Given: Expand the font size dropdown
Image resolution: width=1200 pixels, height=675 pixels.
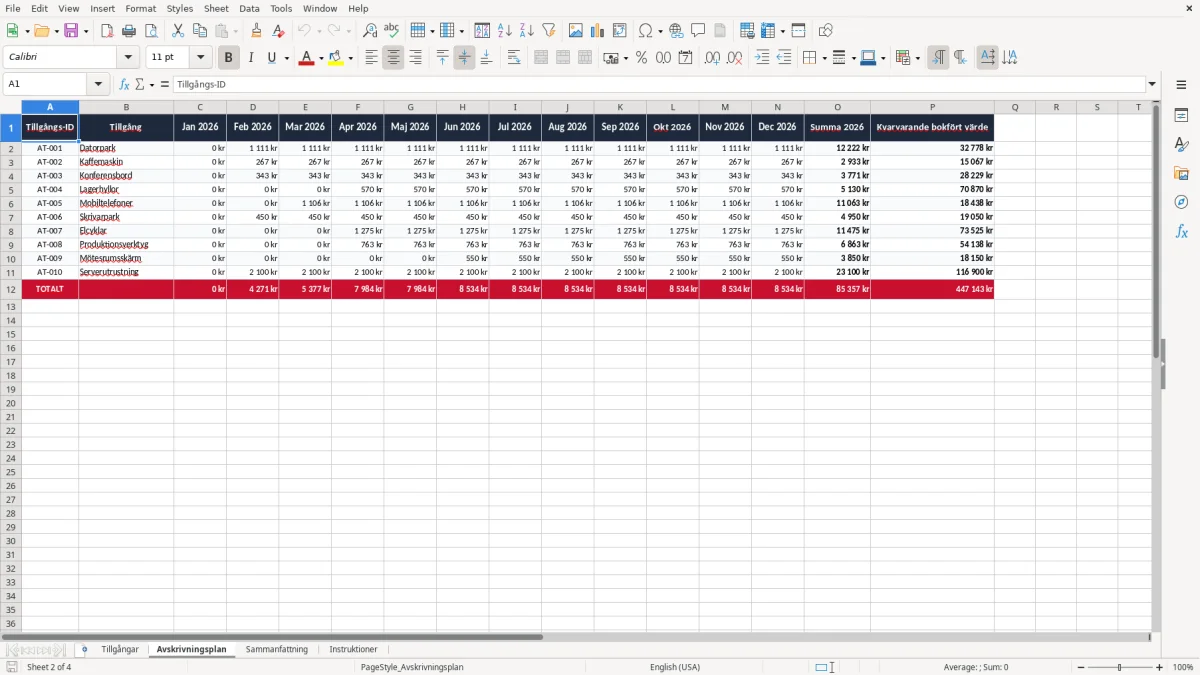Looking at the screenshot, I should click(x=201, y=58).
